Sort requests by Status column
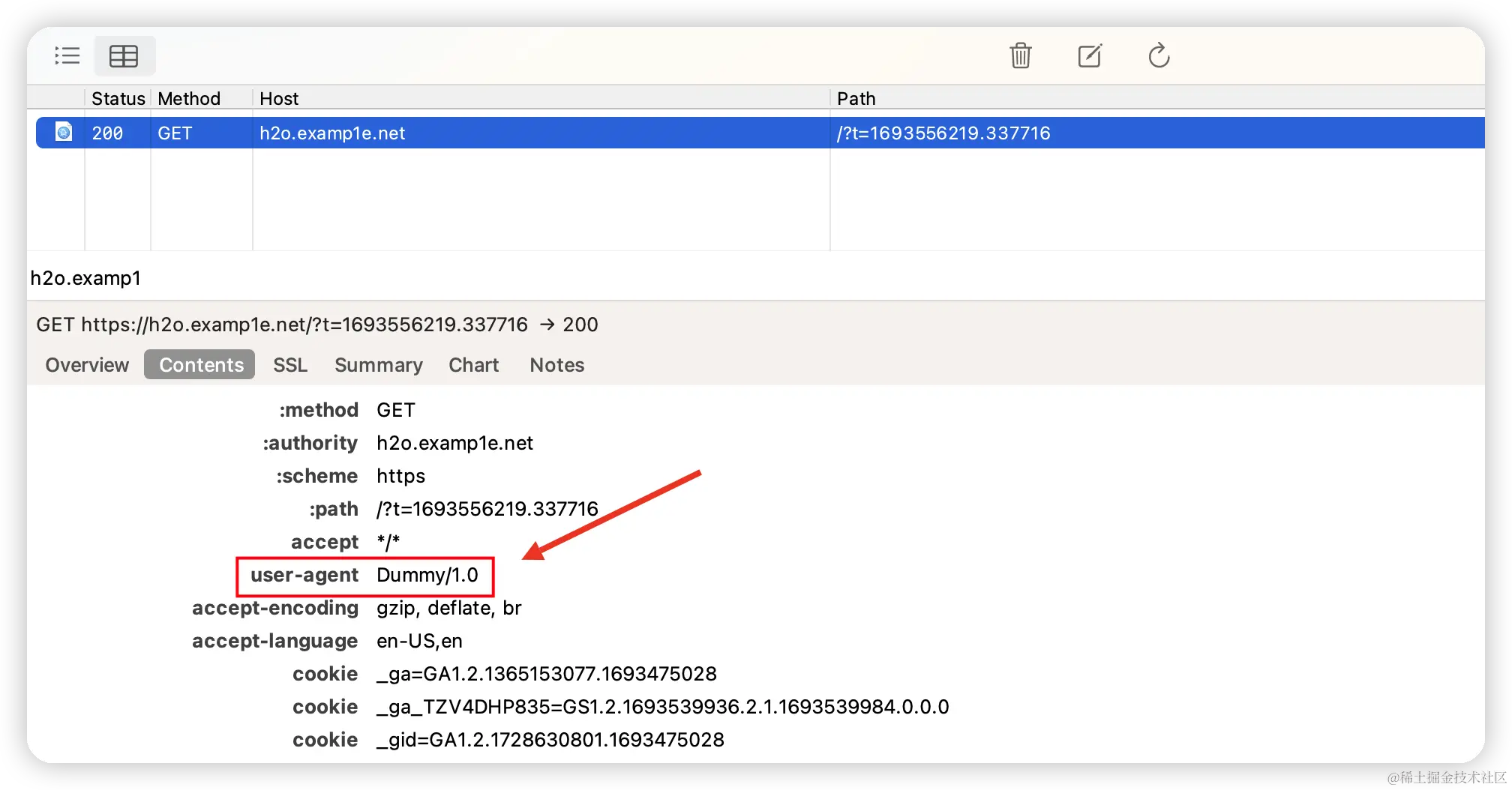 pyautogui.click(x=117, y=98)
